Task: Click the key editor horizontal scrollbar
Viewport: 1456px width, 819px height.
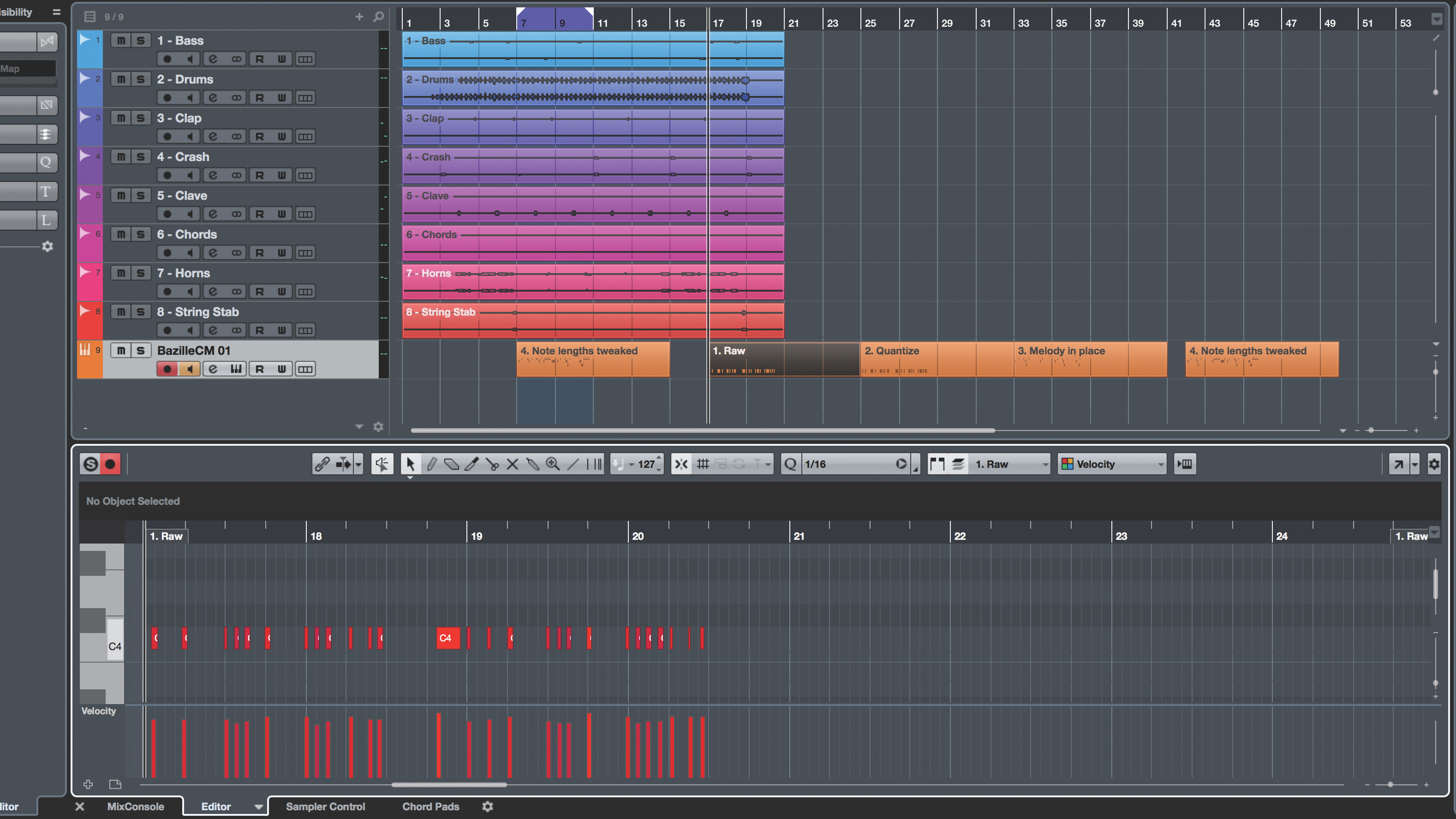Action: [449, 784]
